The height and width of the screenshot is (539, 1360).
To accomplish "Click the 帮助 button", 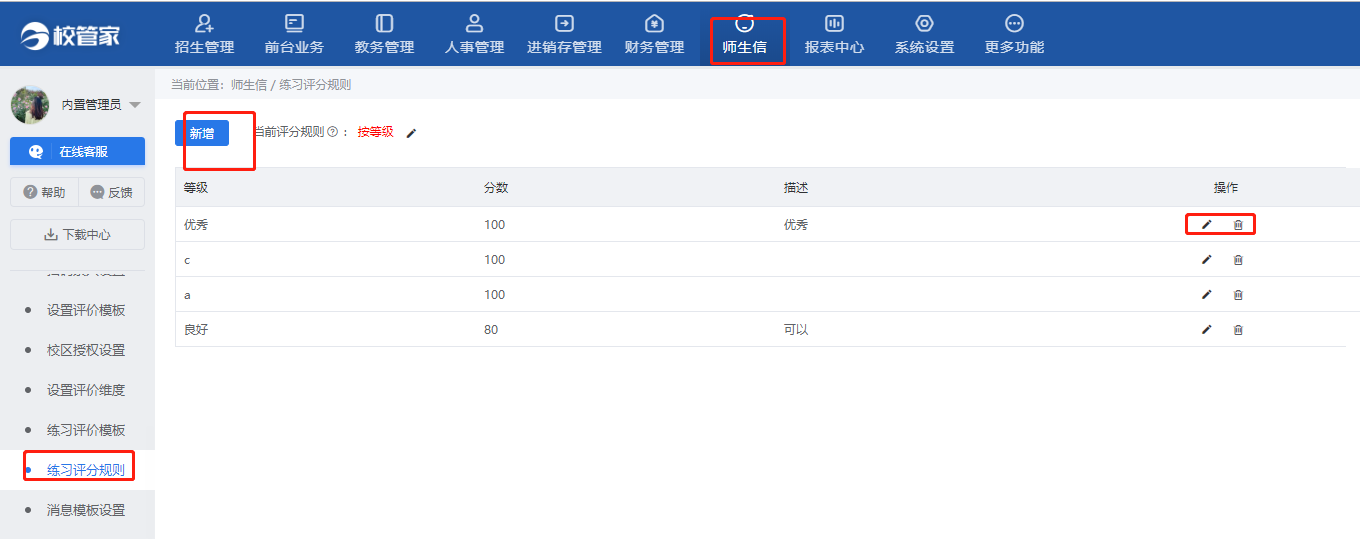I will 44,192.
